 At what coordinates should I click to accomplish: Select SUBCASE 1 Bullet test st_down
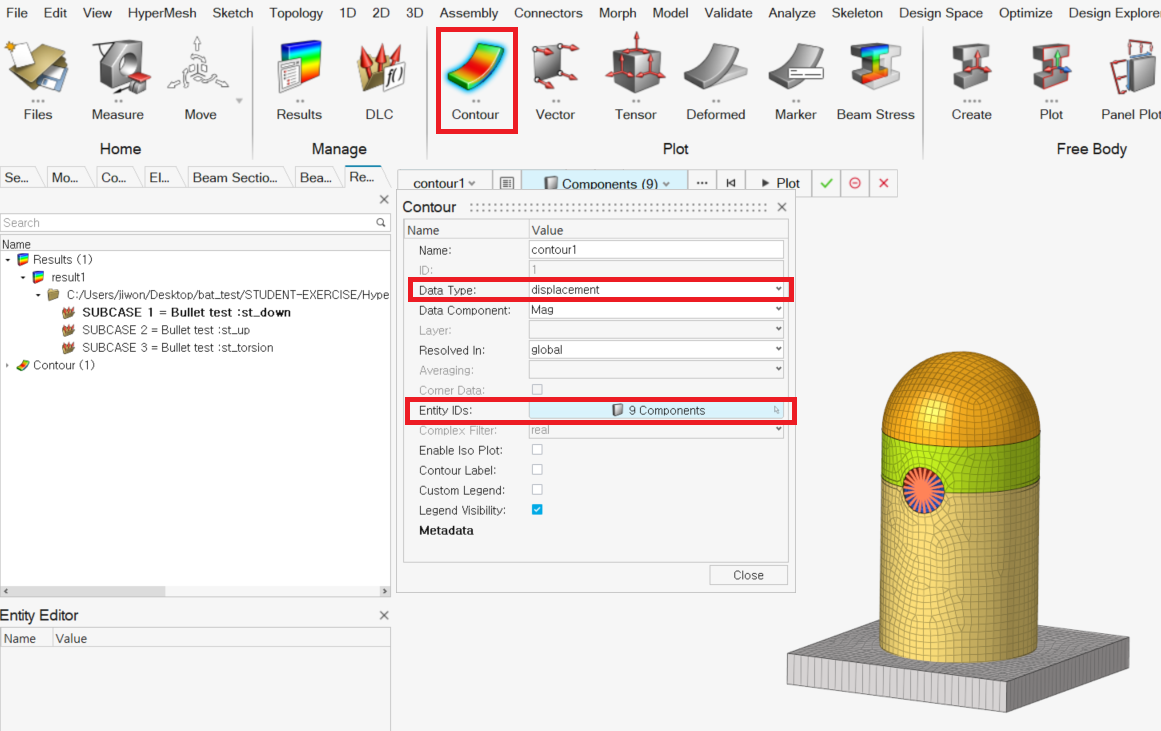pyautogui.click(x=186, y=313)
